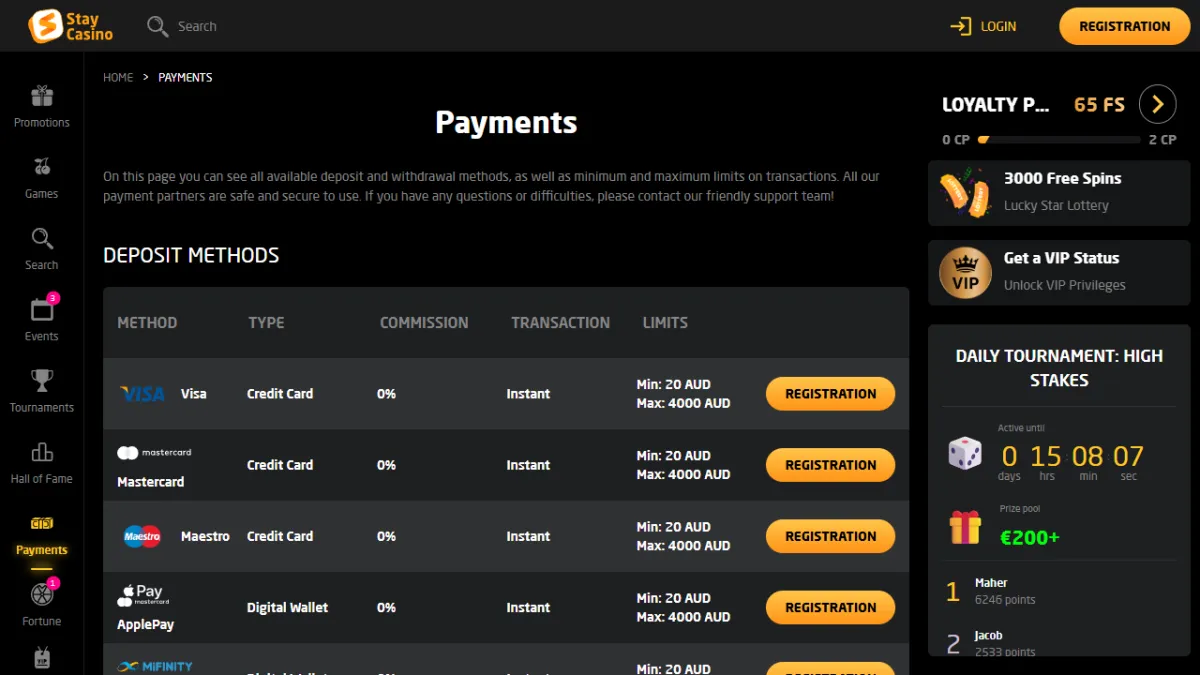
Task: Click 'Instant' in Maestro row
Action: [x=528, y=536]
